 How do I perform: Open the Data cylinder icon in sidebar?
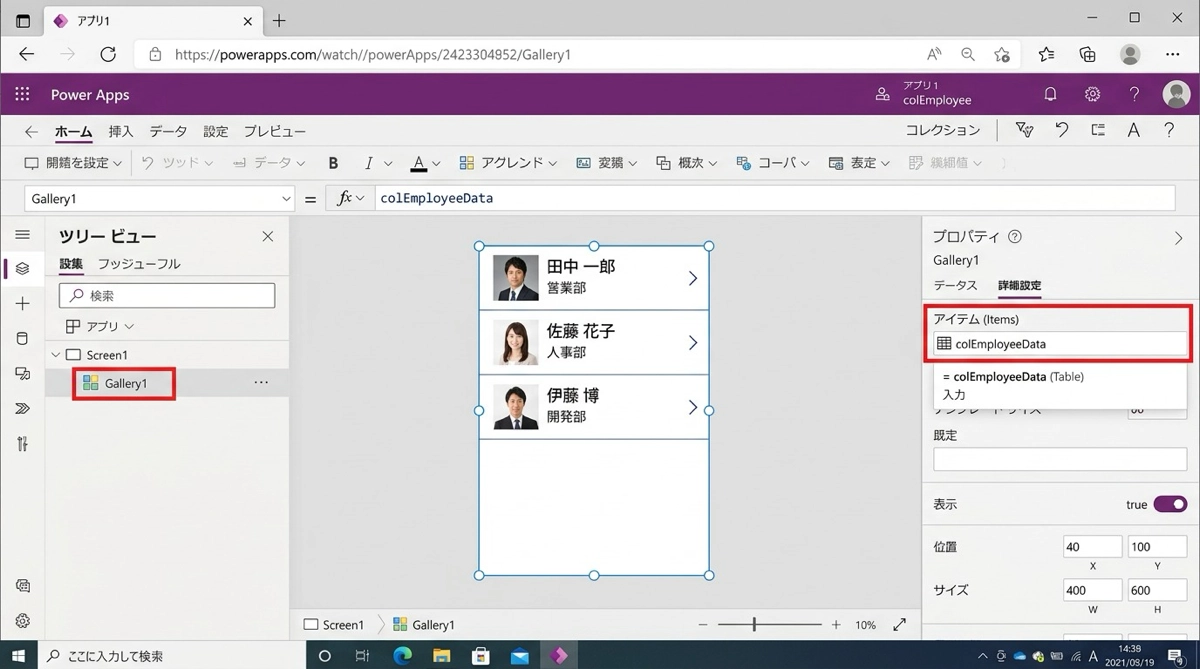click(x=23, y=339)
